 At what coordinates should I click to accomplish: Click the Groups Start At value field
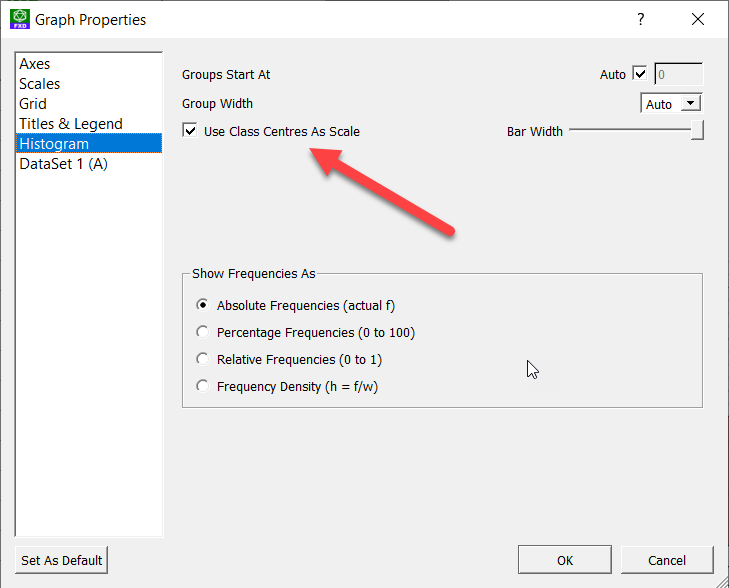click(x=678, y=74)
